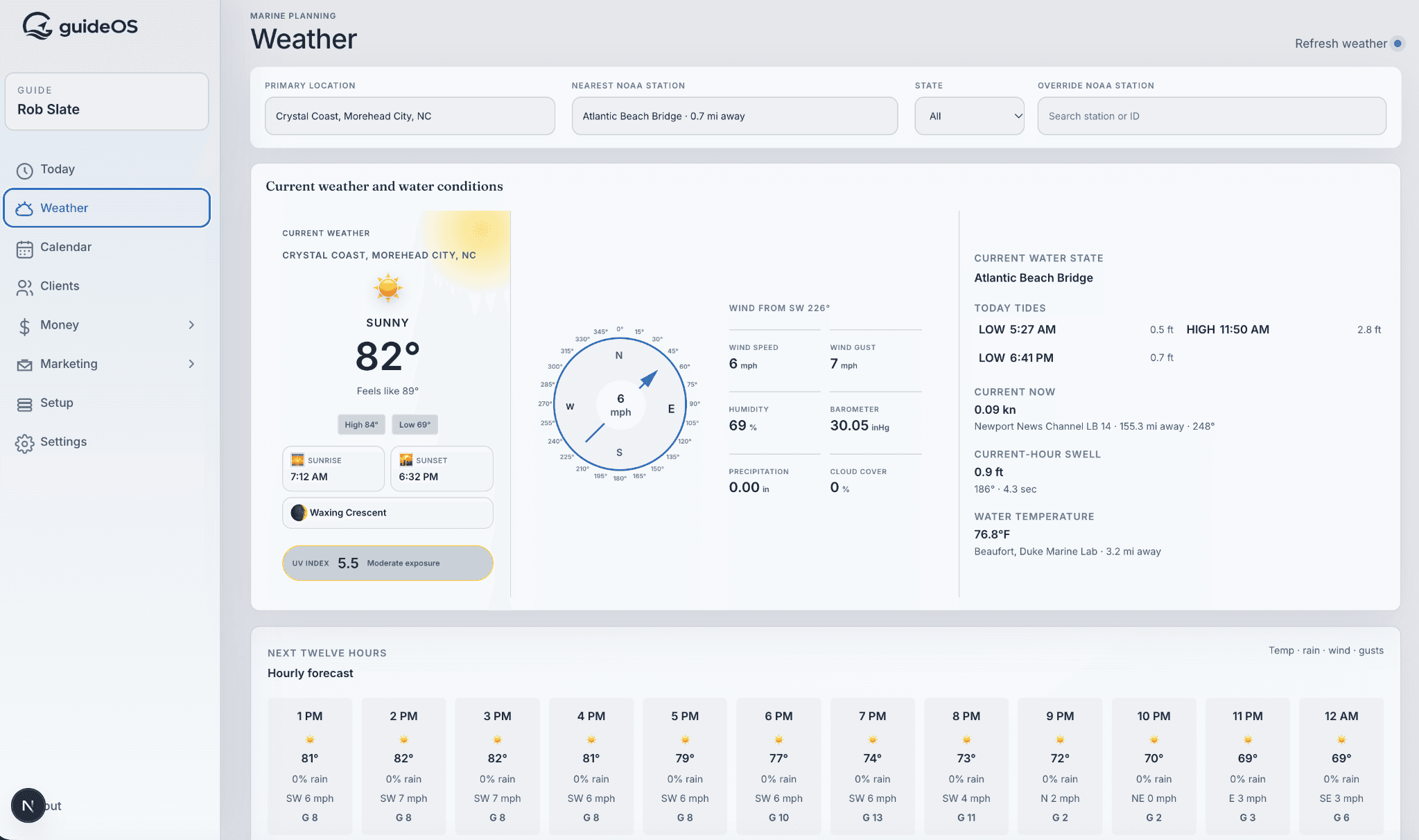Click the humidity 69 % value

(742, 426)
